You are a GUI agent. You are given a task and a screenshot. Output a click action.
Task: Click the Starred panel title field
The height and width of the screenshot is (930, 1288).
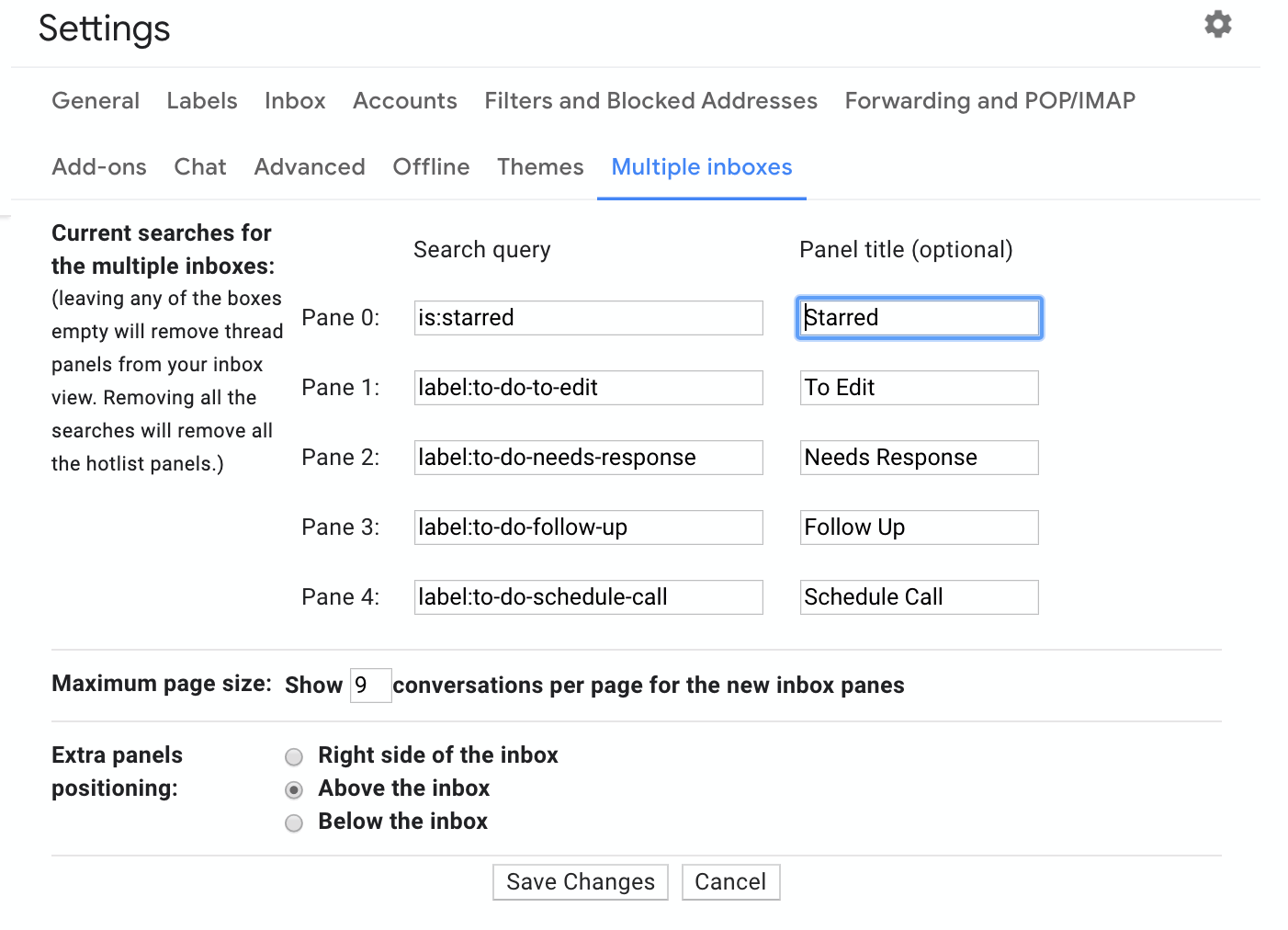[920, 318]
